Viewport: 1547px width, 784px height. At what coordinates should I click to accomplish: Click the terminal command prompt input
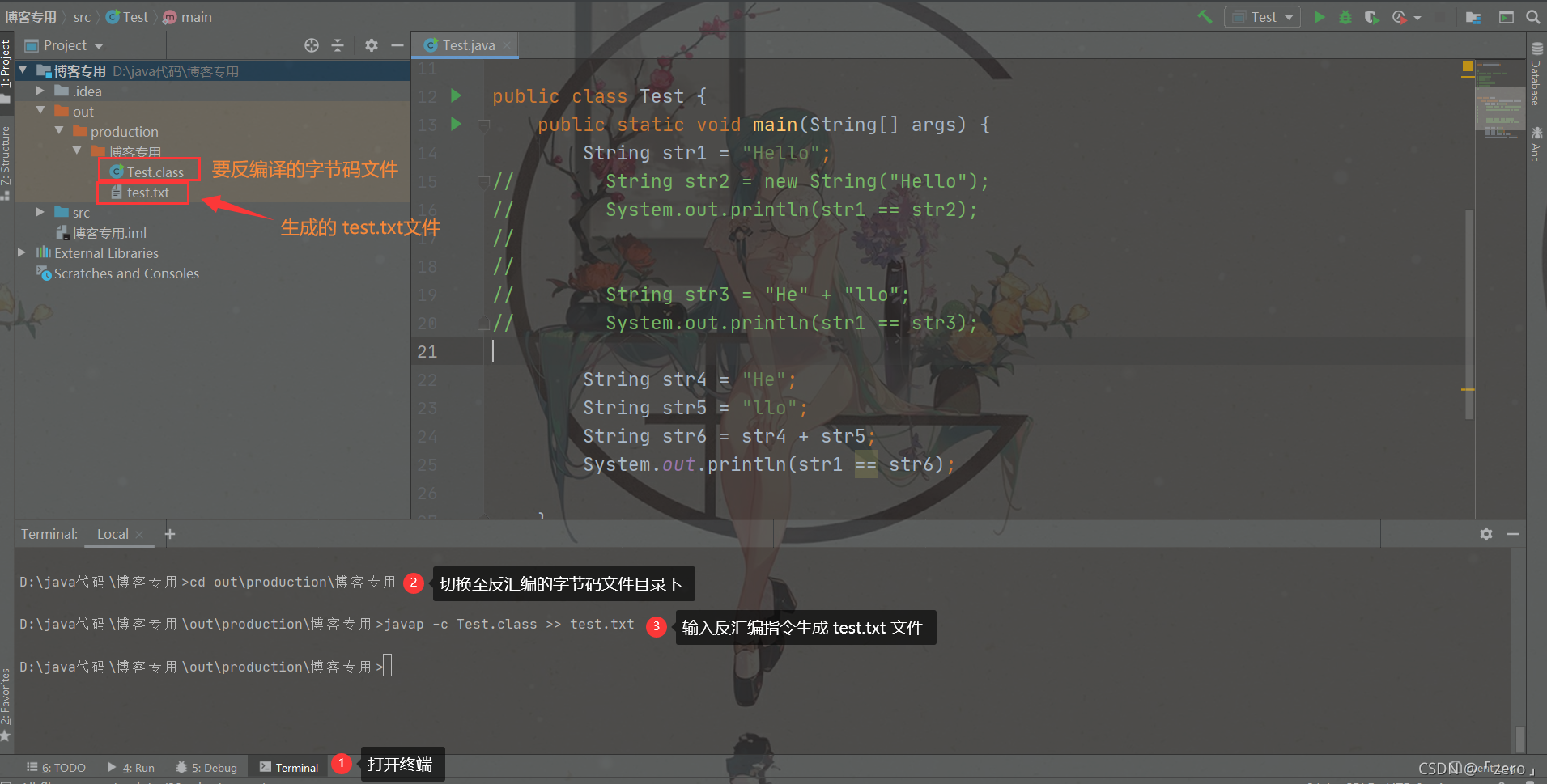coord(388,666)
